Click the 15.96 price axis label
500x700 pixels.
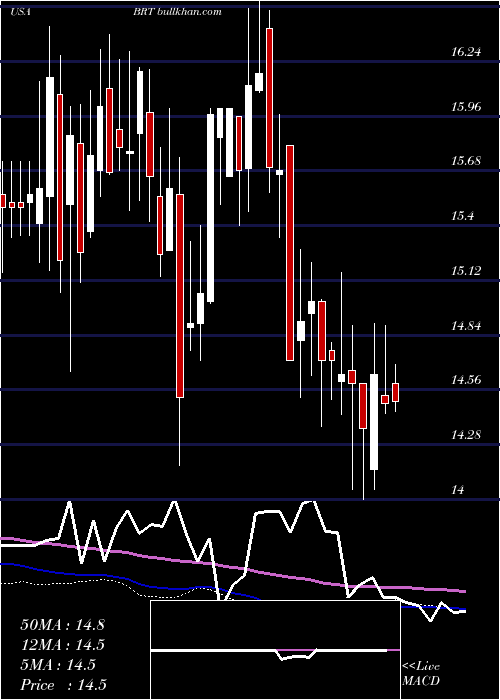tap(466, 106)
